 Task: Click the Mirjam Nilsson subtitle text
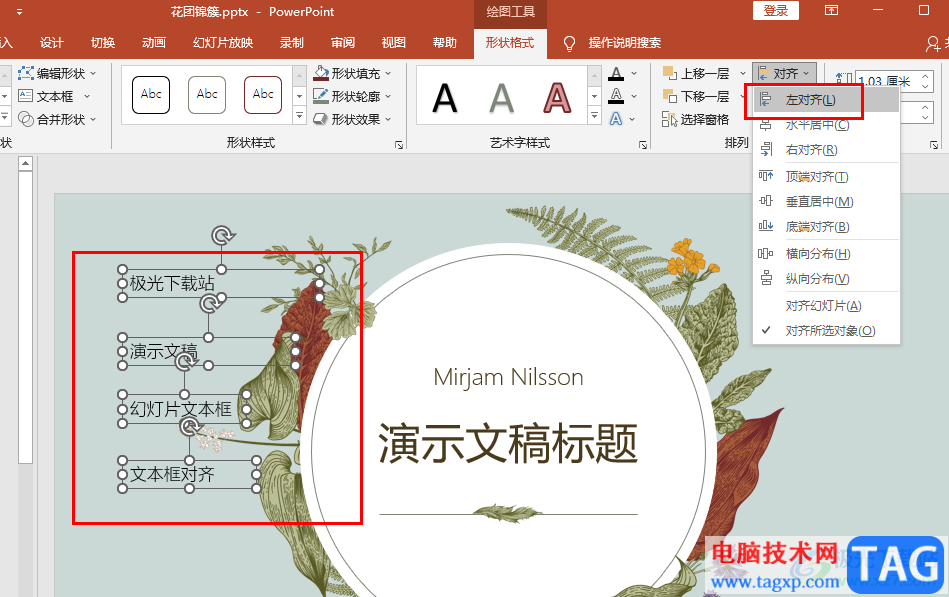tap(508, 377)
